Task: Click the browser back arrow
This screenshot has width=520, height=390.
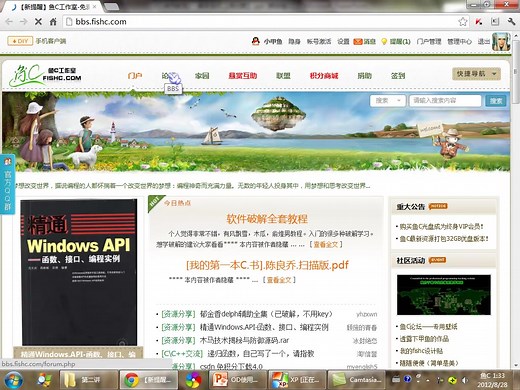Action: [x=9, y=22]
